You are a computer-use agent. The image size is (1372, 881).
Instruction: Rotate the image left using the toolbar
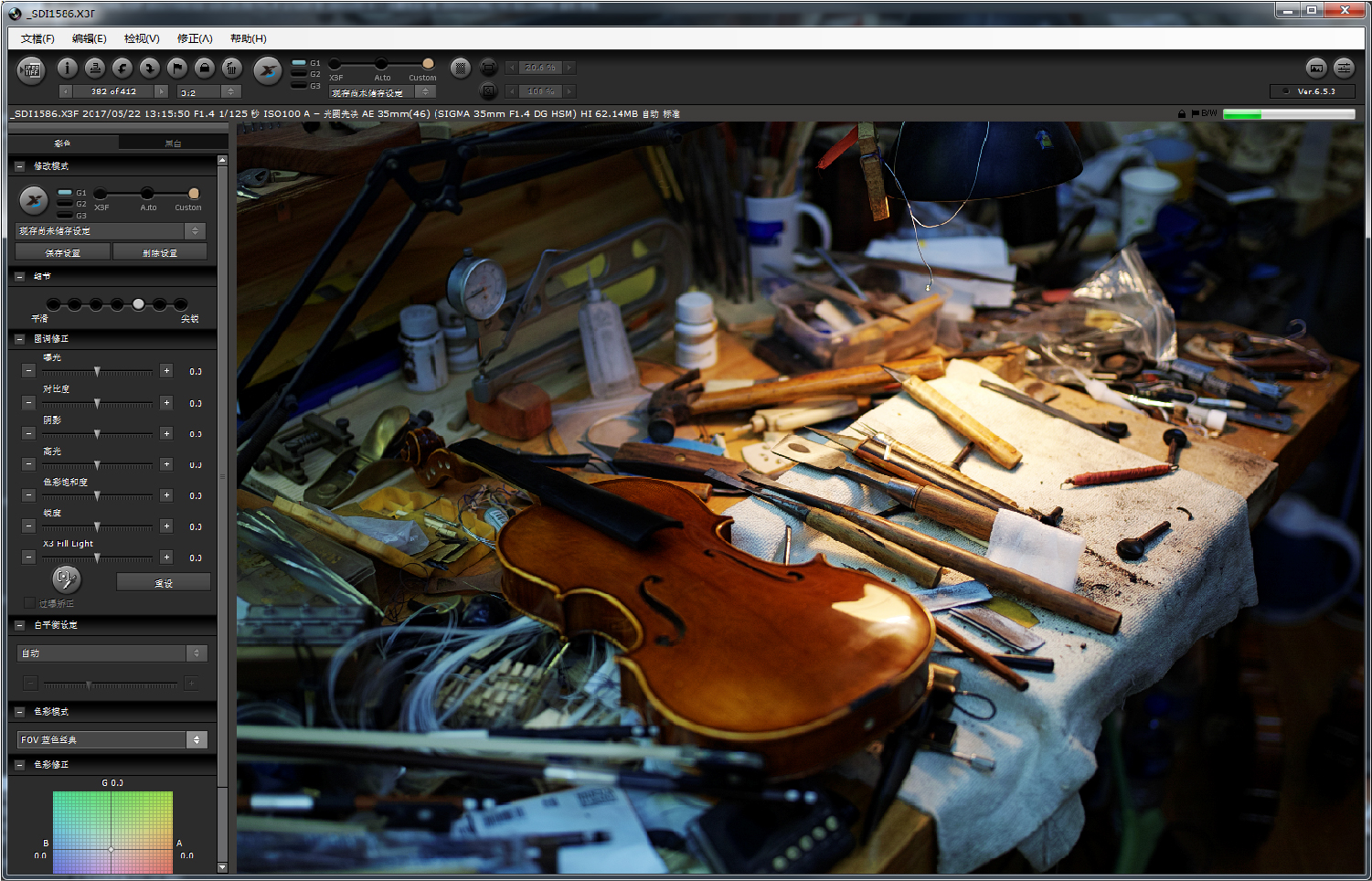[x=122, y=68]
